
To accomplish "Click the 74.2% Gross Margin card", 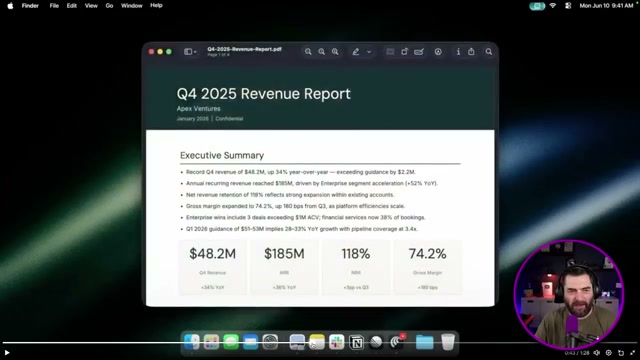I will (427, 267).
